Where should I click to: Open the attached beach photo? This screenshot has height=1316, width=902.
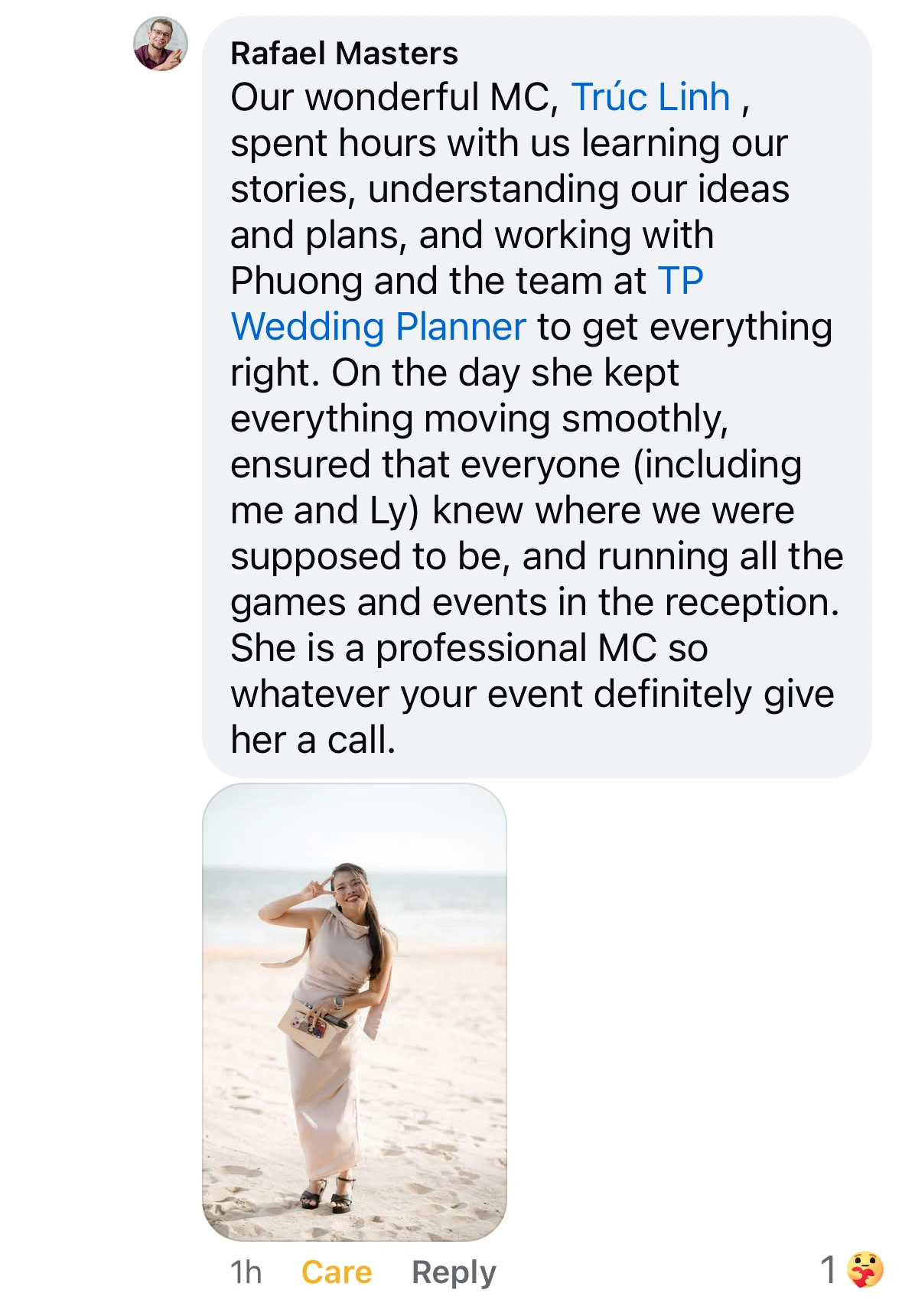click(354, 1010)
